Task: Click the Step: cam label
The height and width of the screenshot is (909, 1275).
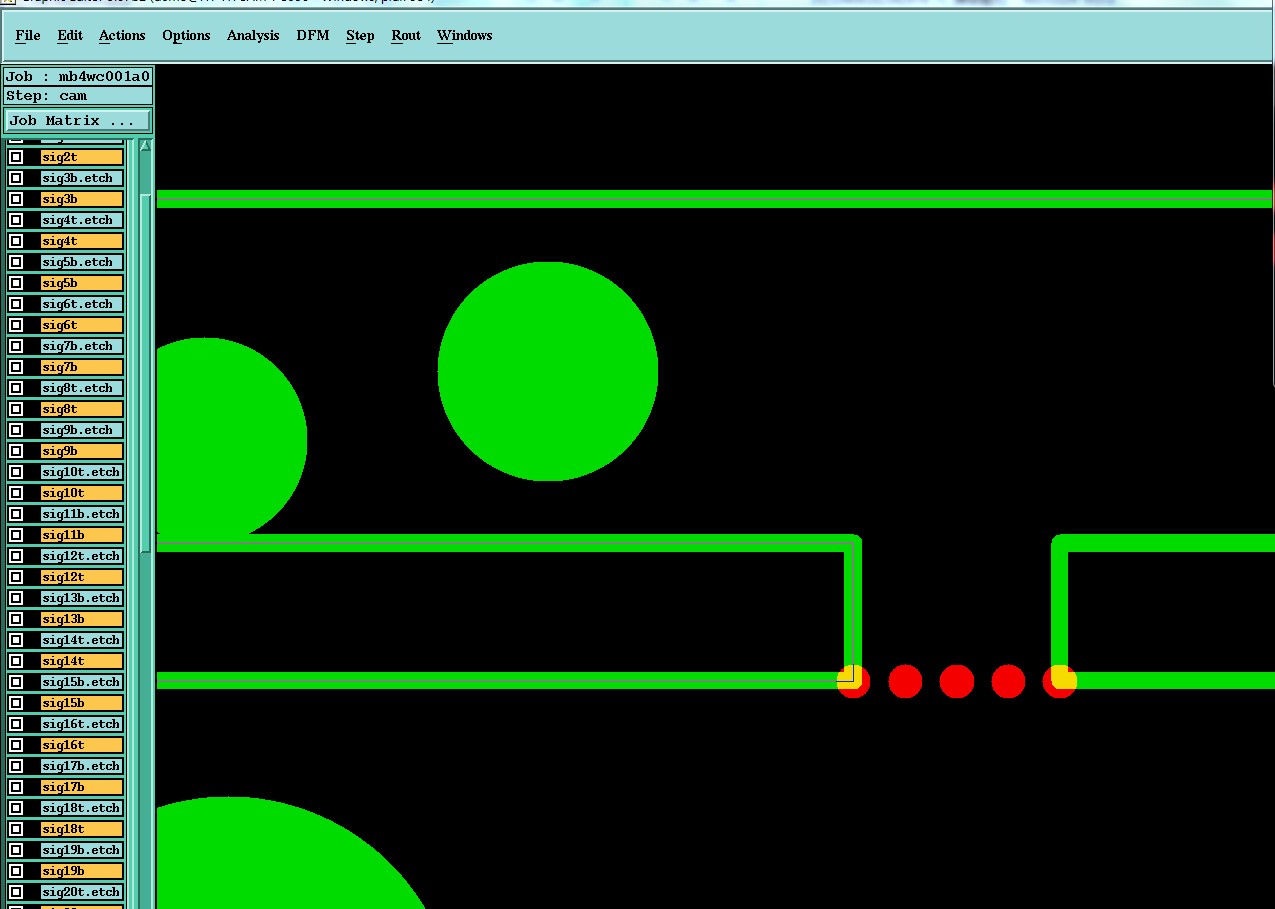Action: (x=78, y=96)
